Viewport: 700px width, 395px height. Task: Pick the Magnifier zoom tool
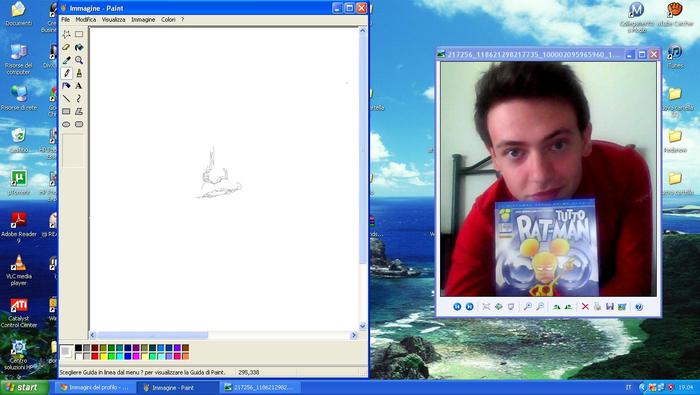tap(79, 60)
